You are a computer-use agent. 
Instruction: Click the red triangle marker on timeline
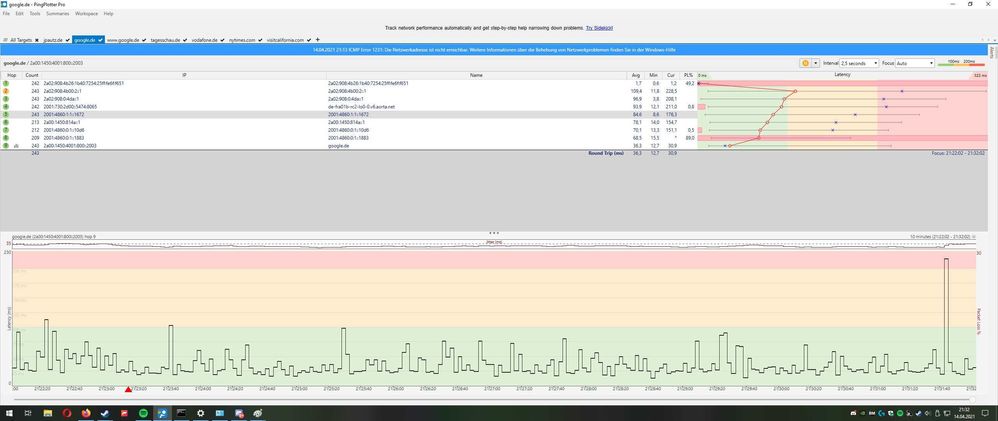point(128,389)
